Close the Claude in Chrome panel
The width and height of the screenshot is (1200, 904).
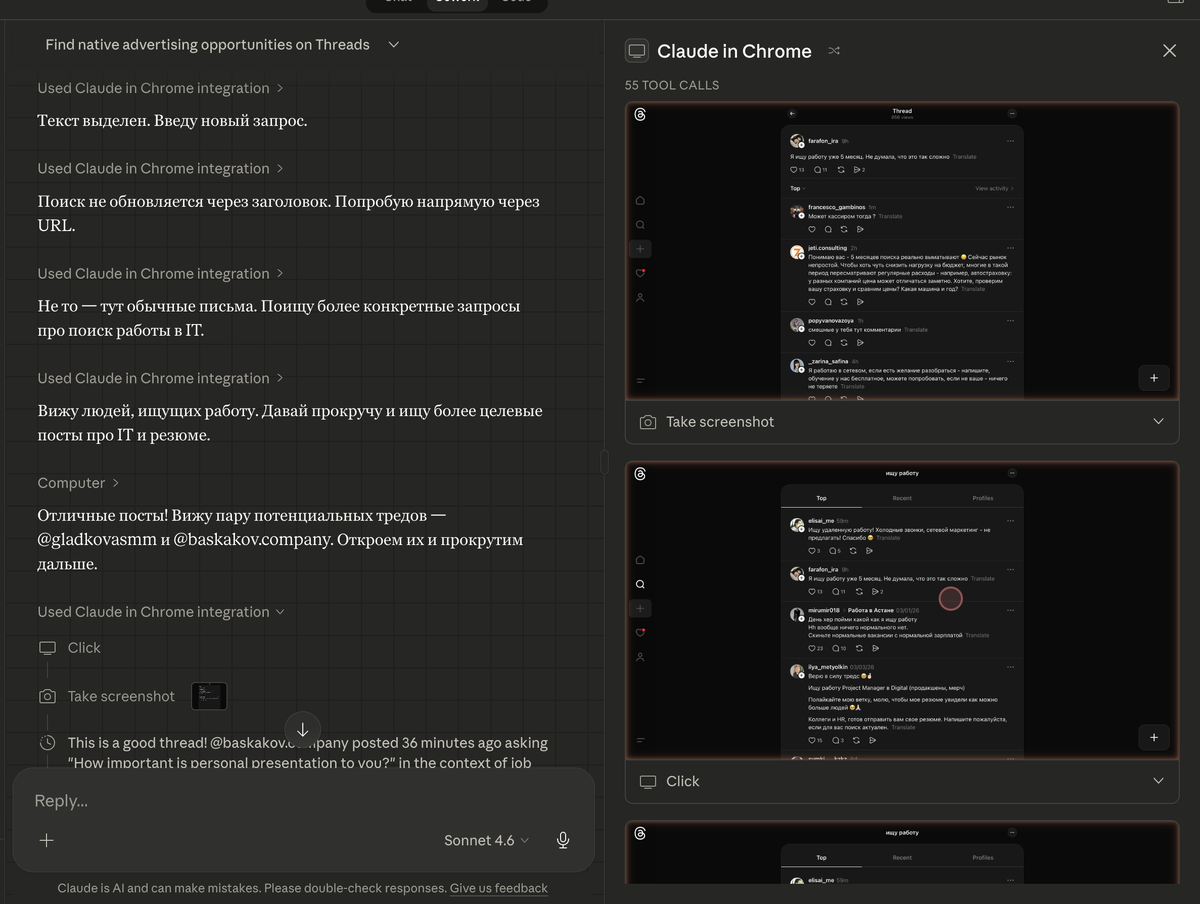pyautogui.click(x=1169, y=51)
